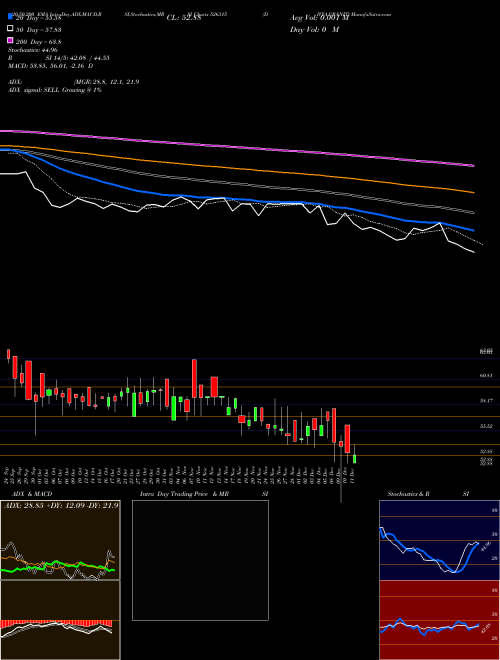Viewport: 500px width, 660px height.
Task: Click the 'ADX signal: SELL Growing @ 1%' text
Action: coord(55,90)
